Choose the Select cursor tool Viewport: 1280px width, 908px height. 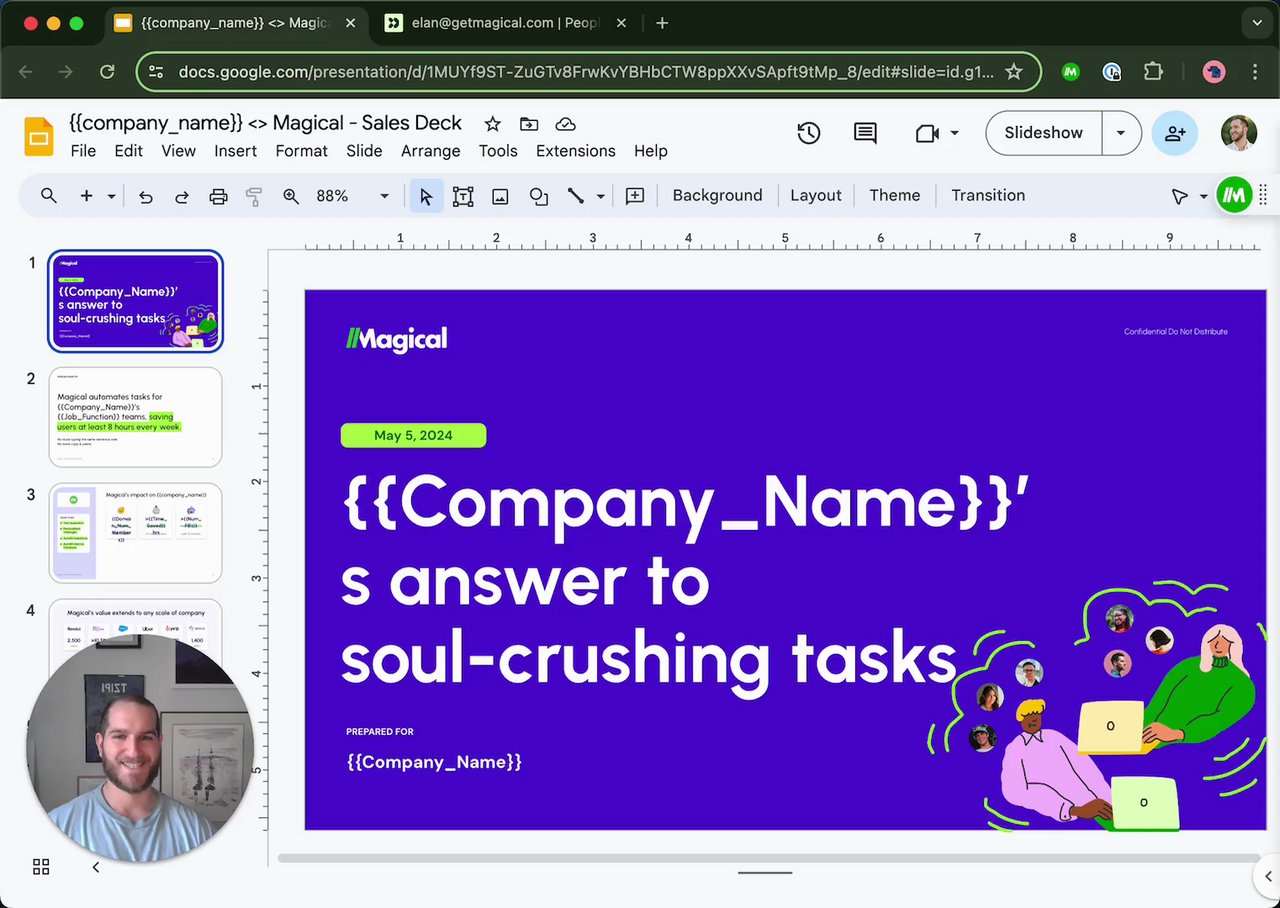click(x=426, y=196)
